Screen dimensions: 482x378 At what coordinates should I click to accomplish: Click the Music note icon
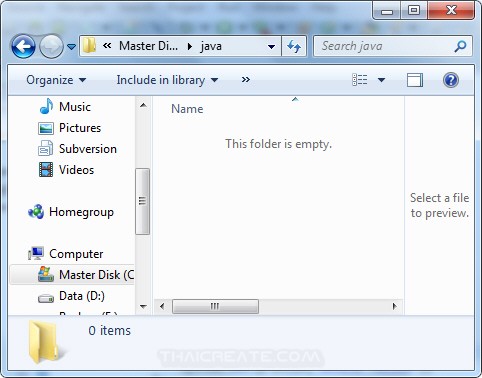pyautogui.click(x=46, y=106)
